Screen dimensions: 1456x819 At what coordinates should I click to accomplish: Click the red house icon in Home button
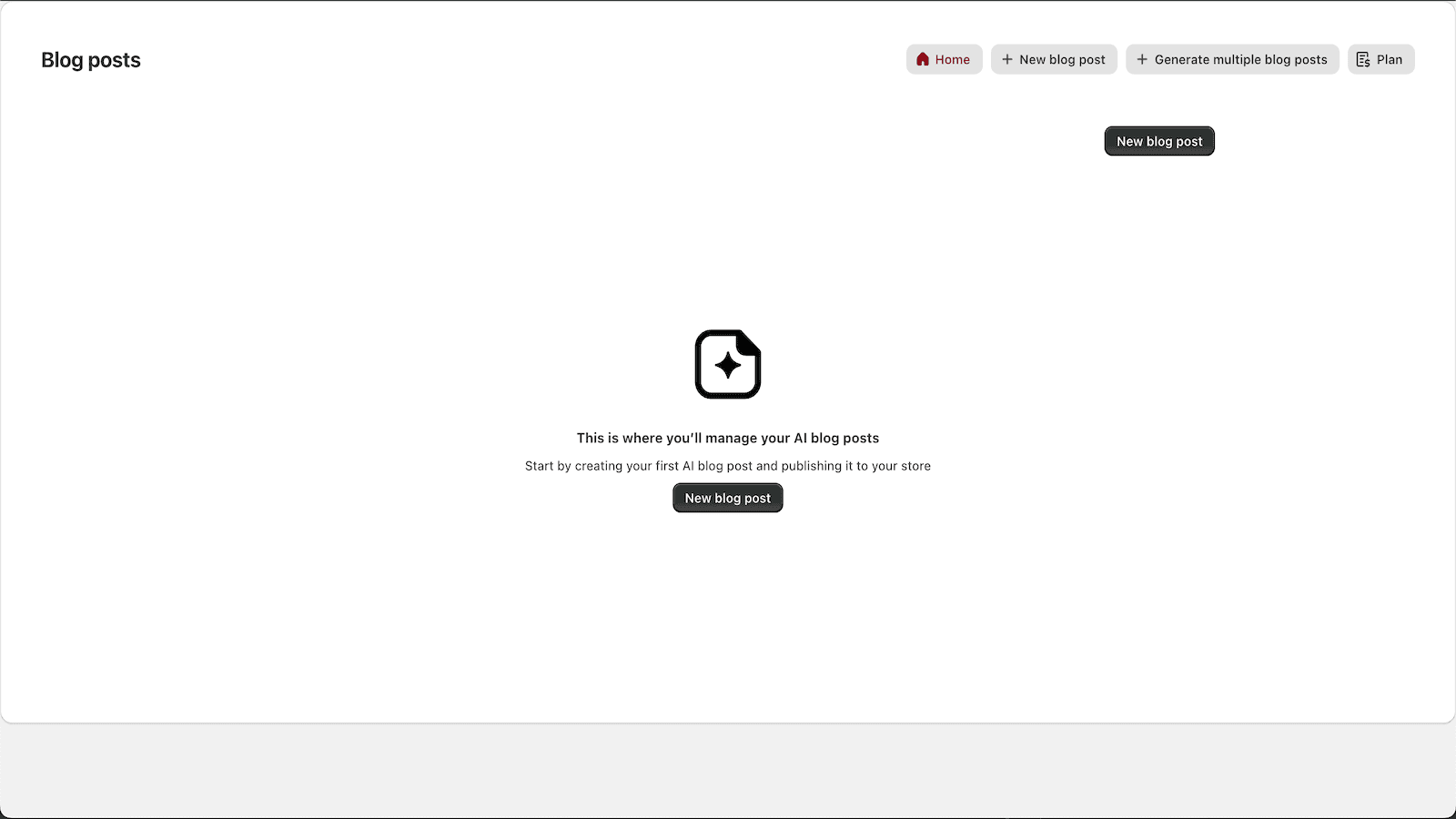tap(923, 59)
